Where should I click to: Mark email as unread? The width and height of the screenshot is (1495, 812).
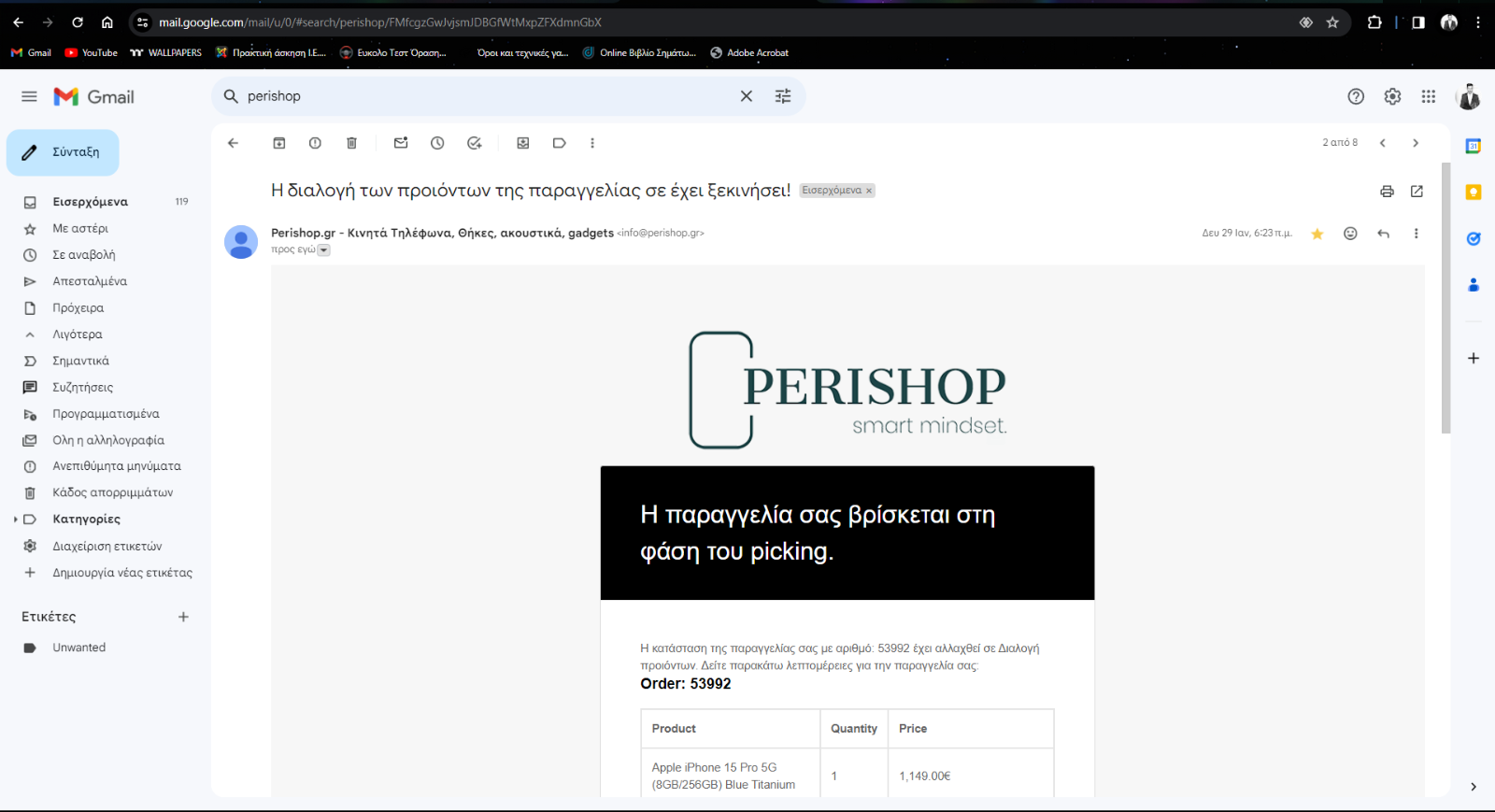pos(401,143)
